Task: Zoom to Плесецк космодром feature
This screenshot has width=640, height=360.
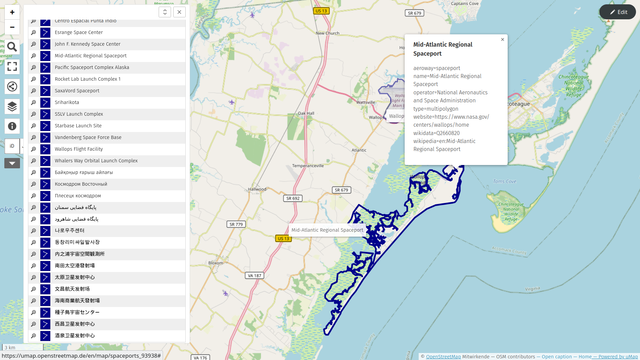Action: (x=33, y=196)
